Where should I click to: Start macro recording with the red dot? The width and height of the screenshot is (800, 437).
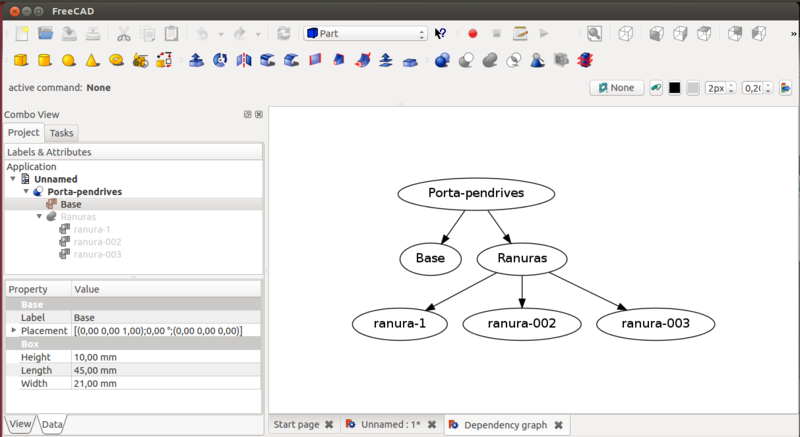[472, 33]
